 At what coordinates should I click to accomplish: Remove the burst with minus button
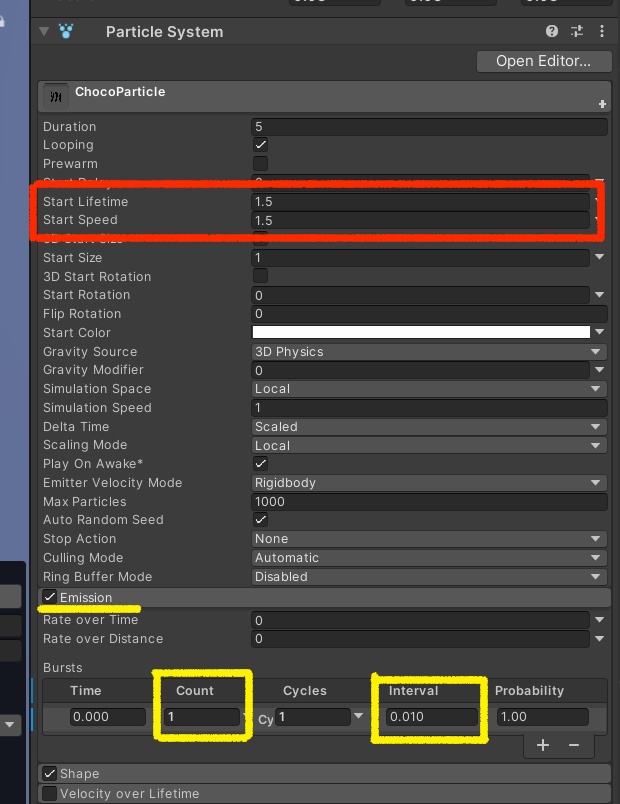tap(574, 745)
